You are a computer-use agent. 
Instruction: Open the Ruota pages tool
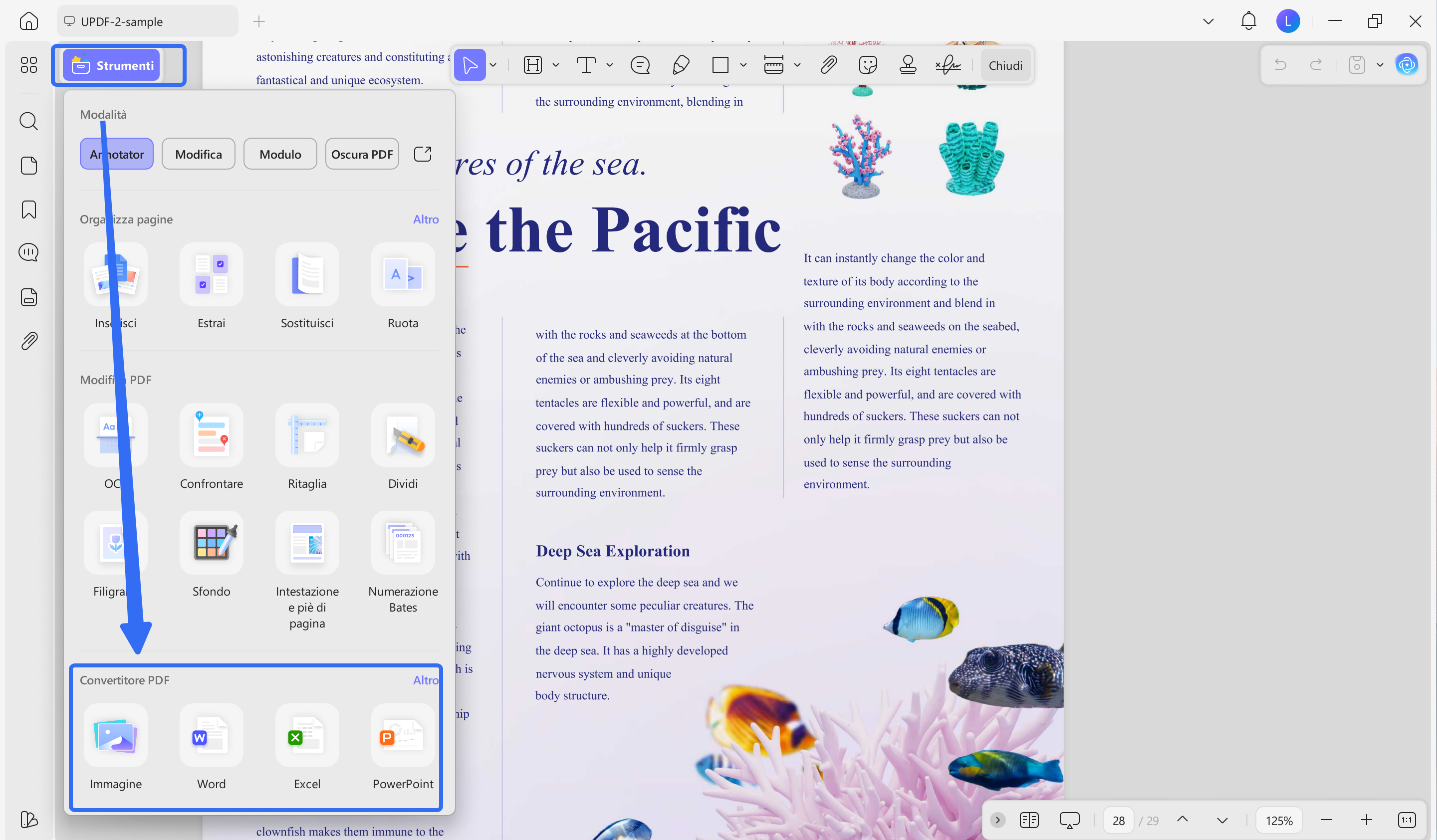[x=403, y=287]
